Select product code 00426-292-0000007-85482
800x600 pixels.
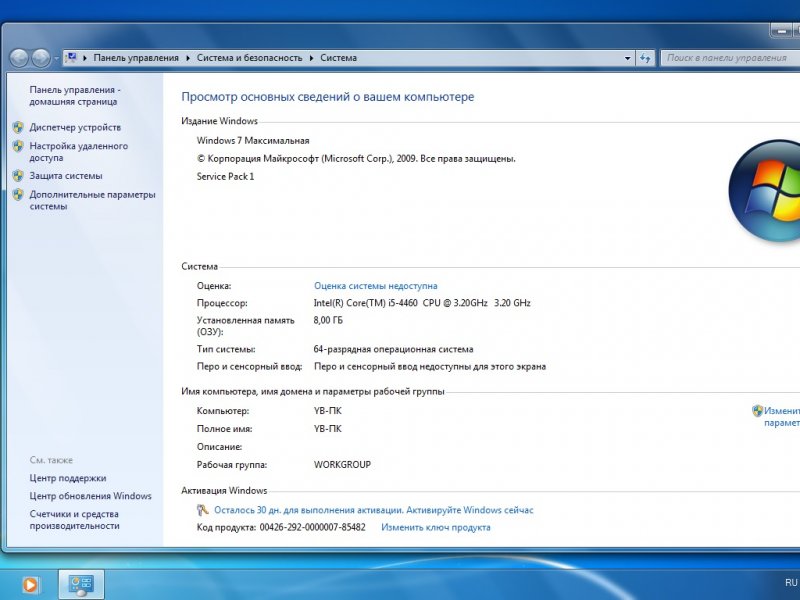(312, 528)
